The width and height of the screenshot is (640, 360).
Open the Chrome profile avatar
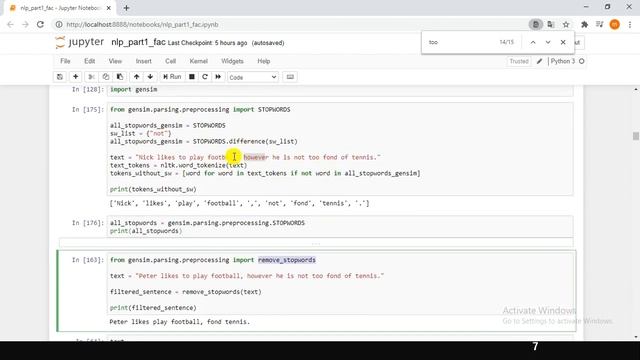pos(615,24)
